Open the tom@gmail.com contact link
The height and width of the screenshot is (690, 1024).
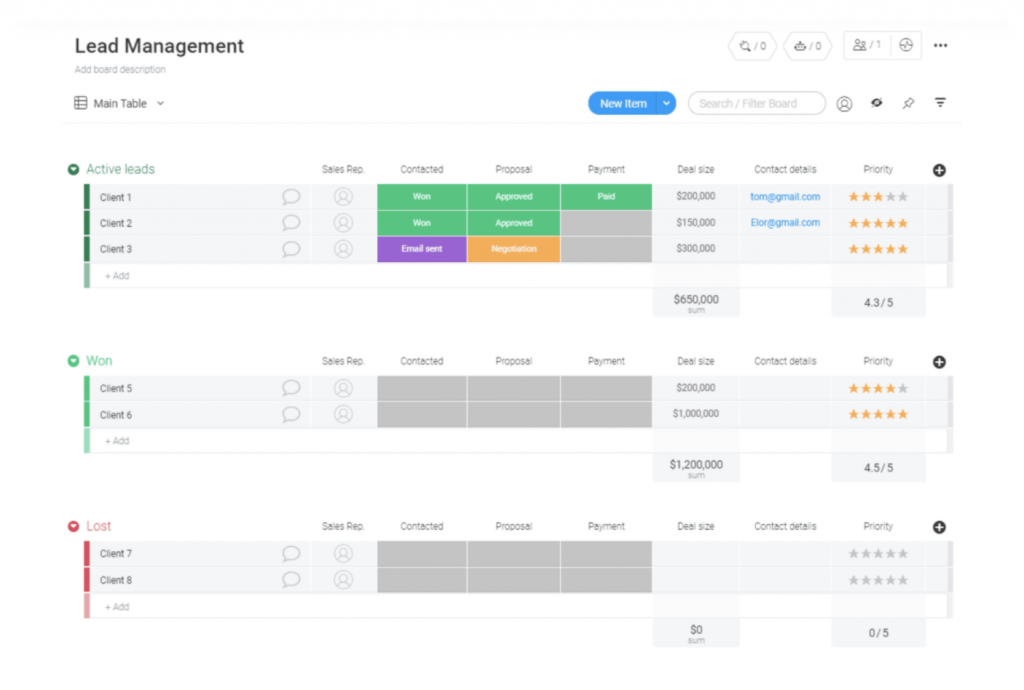[x=785, y=197]
